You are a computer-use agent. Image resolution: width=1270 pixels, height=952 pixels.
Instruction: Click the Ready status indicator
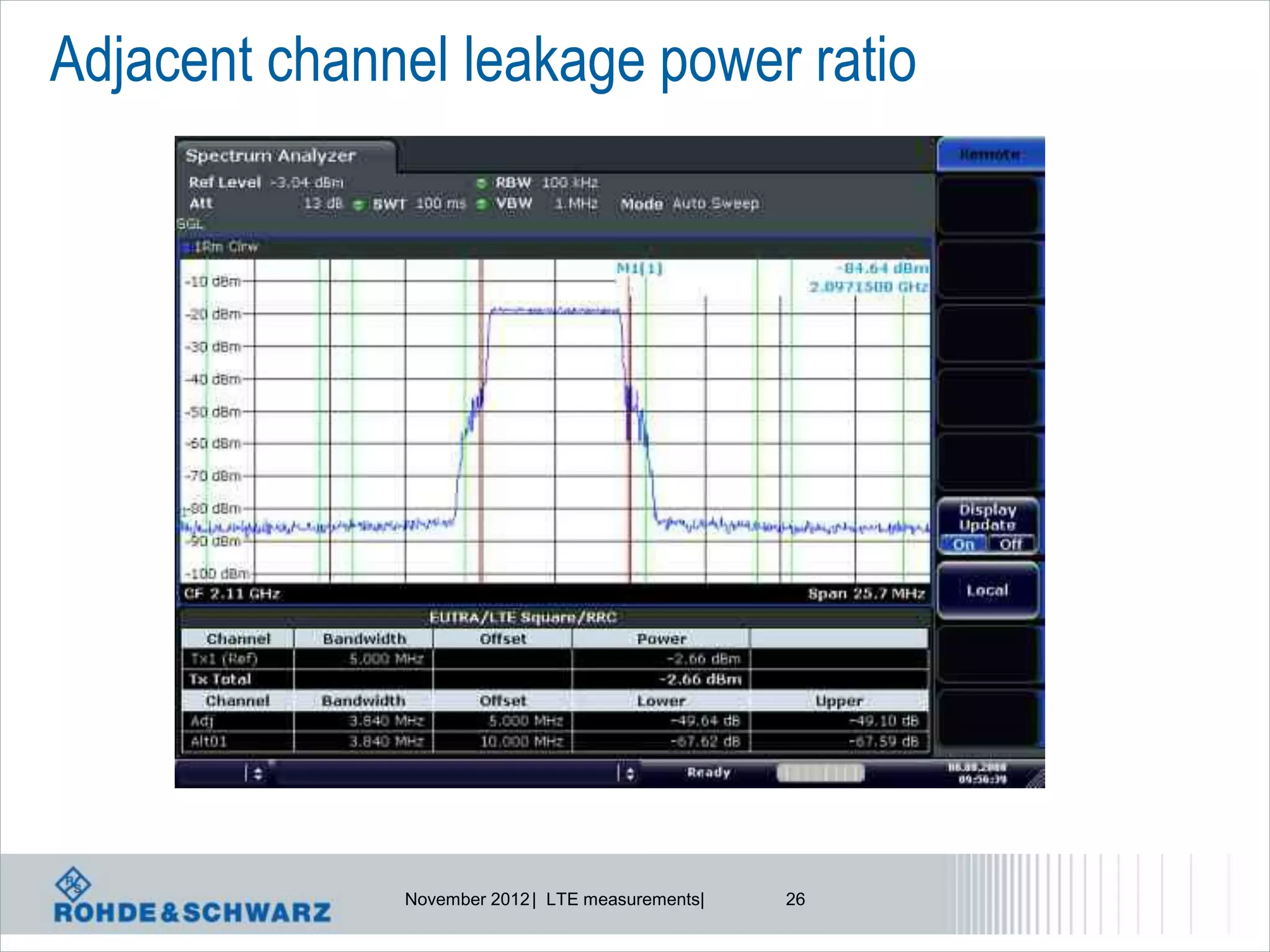click(x=708, y=772)
